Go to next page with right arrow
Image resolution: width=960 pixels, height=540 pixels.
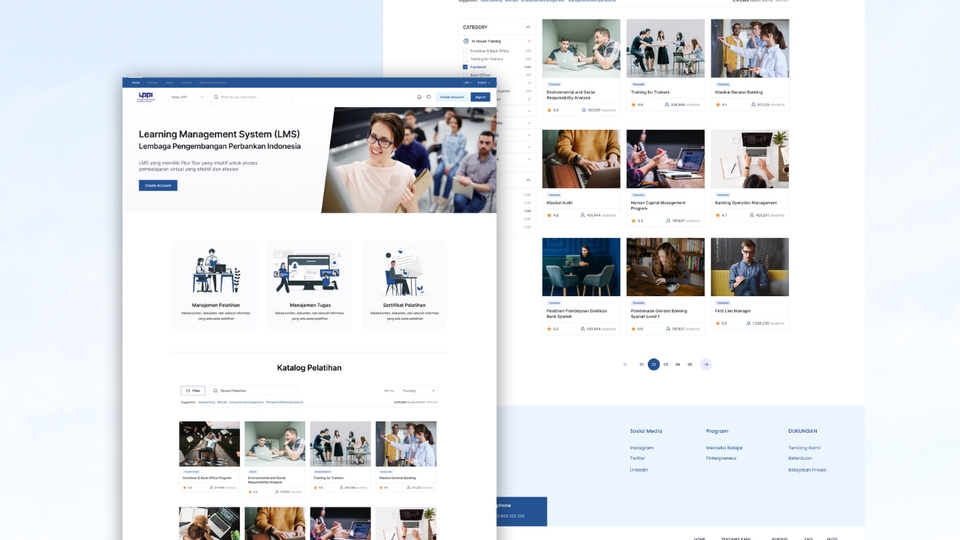coord(706,364)
